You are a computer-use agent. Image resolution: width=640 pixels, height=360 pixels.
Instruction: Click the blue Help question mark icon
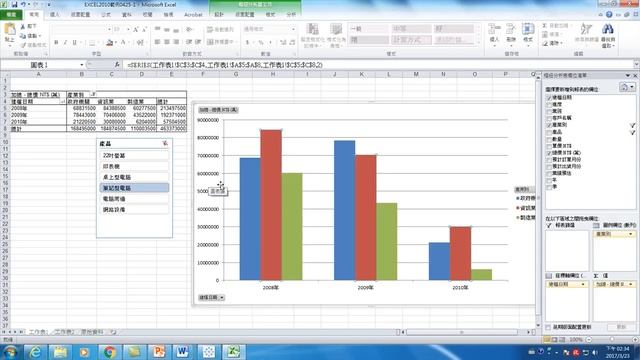(x=609, y=14)
